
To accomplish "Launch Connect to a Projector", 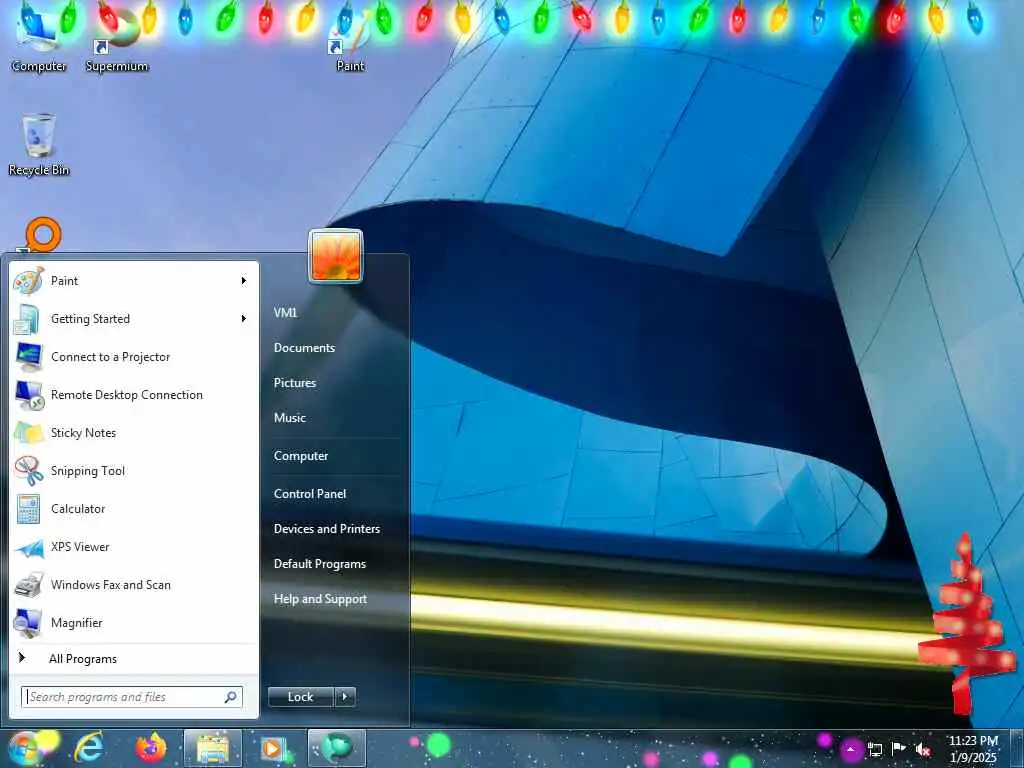I will pos(134,357).
